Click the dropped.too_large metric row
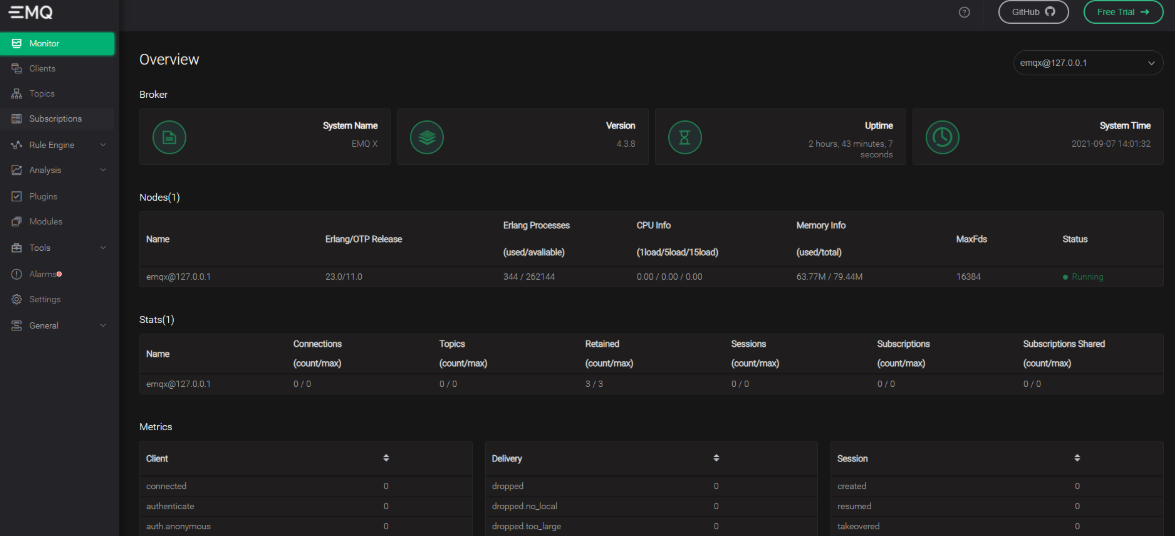This screenshot has width=1175, height=536. point(651,526)
